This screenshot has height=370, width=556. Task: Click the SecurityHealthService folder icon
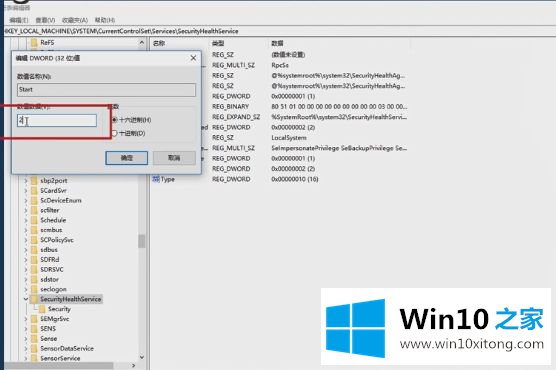(x=34, y=299)
